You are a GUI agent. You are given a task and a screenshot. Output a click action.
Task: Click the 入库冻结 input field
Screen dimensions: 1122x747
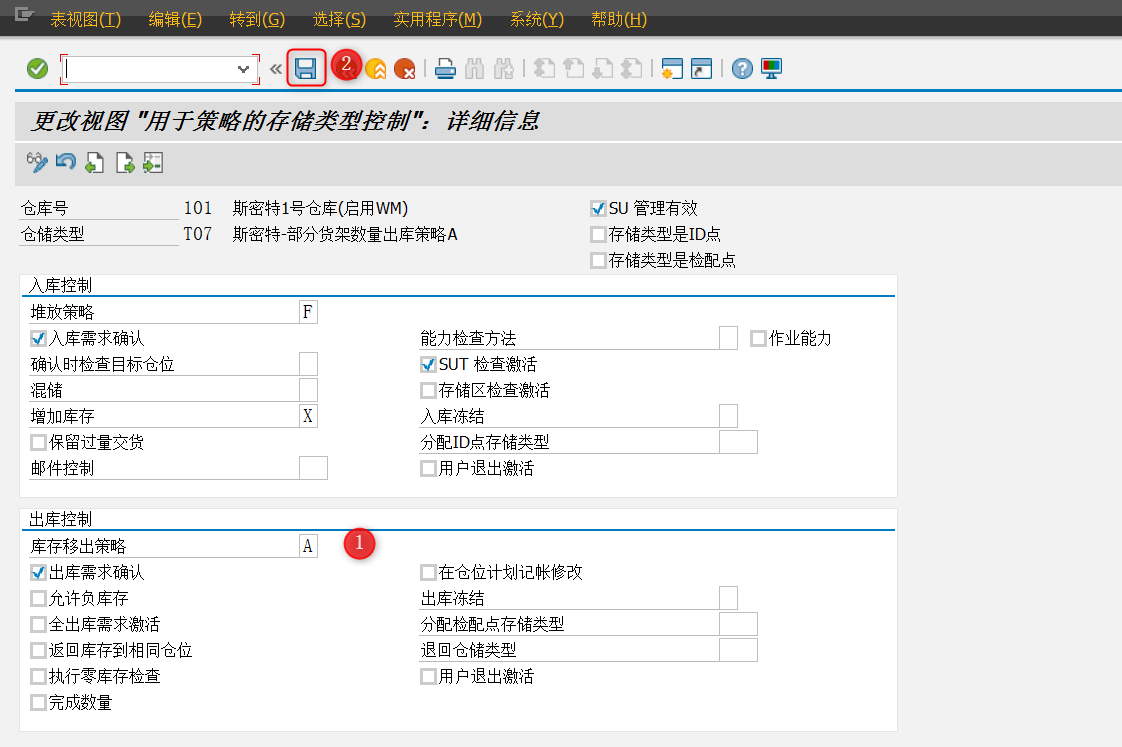(728, 416)
